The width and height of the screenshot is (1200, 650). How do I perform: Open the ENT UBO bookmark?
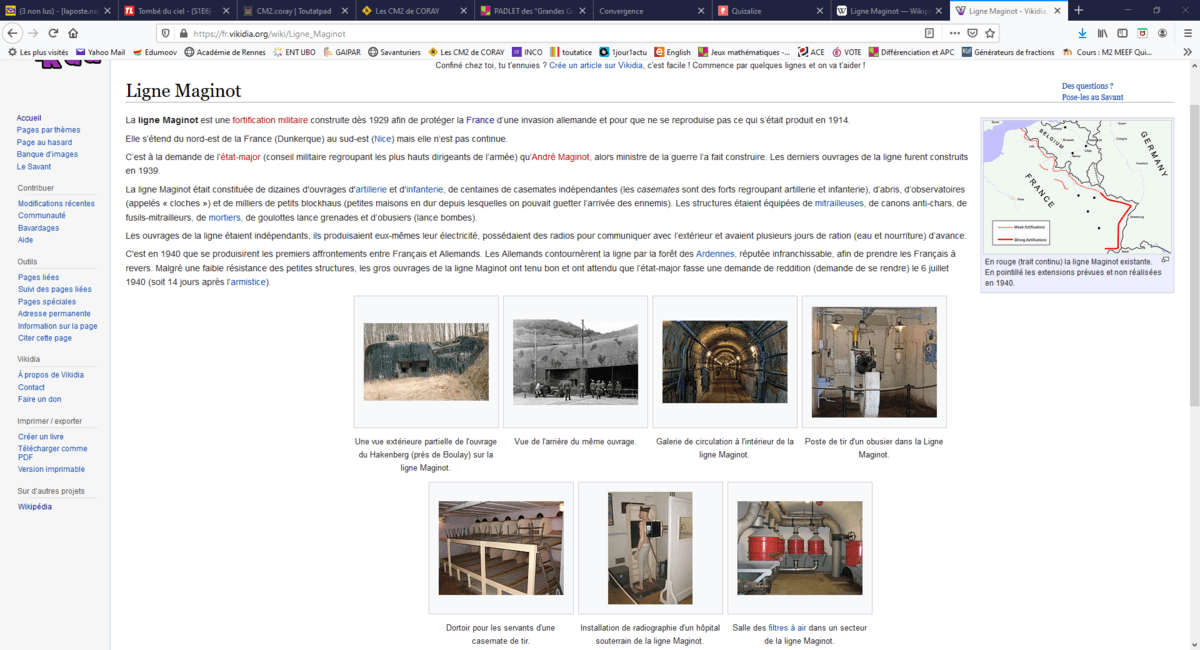[x=296, y=52]
